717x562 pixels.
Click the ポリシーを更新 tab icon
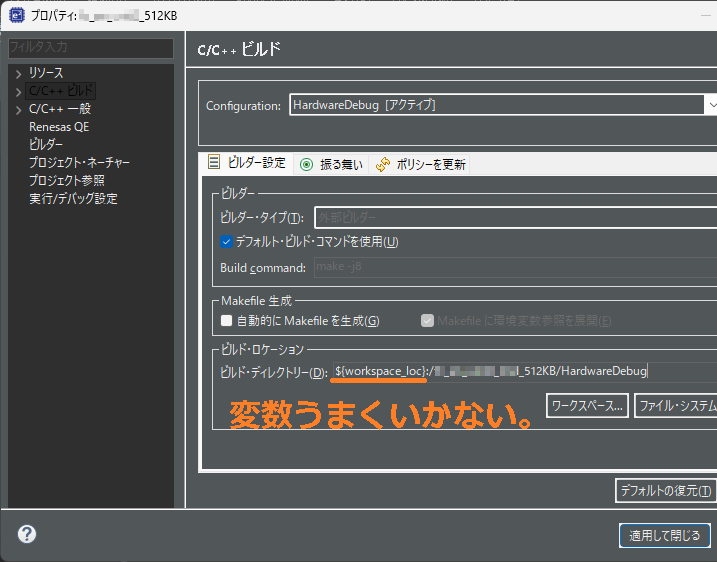coord(383,164)
